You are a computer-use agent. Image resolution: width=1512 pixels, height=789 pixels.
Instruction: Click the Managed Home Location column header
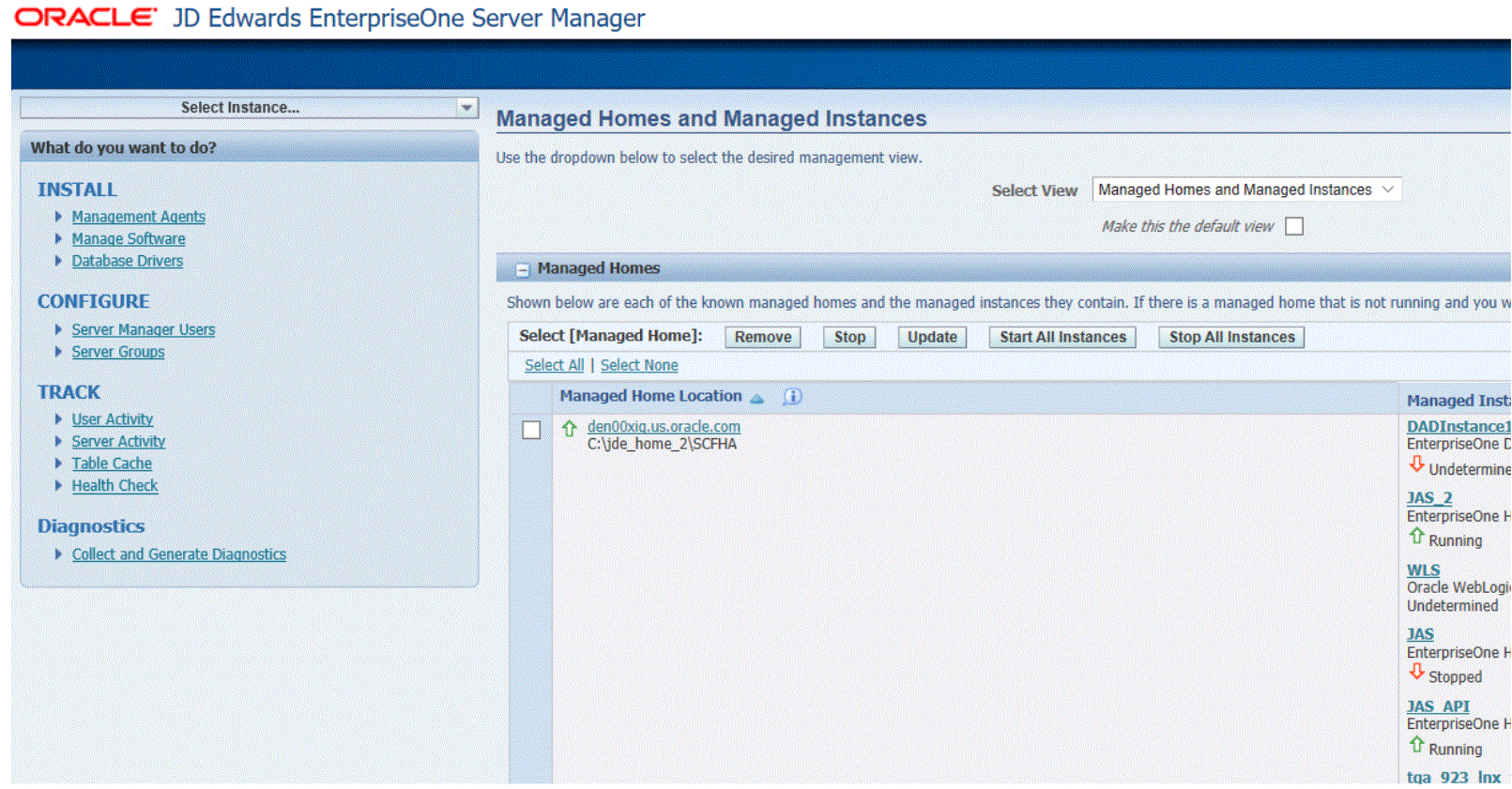pyautogui.click(x=650, y=396)
